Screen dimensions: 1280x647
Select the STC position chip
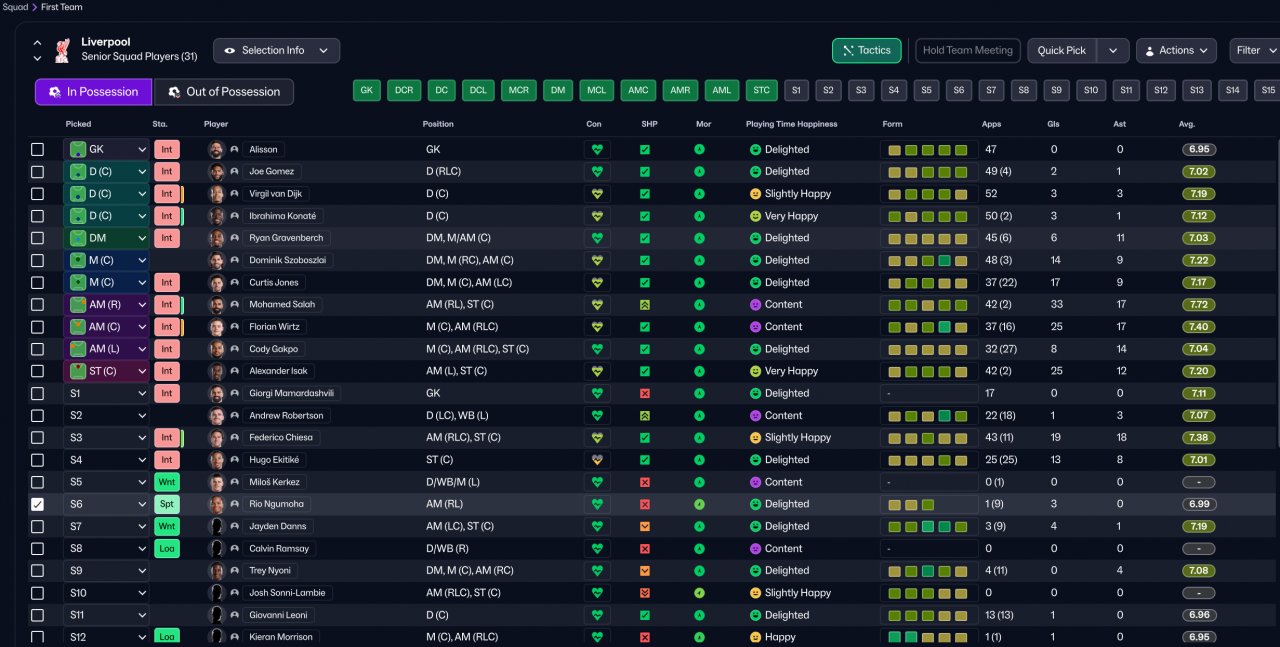762,91
